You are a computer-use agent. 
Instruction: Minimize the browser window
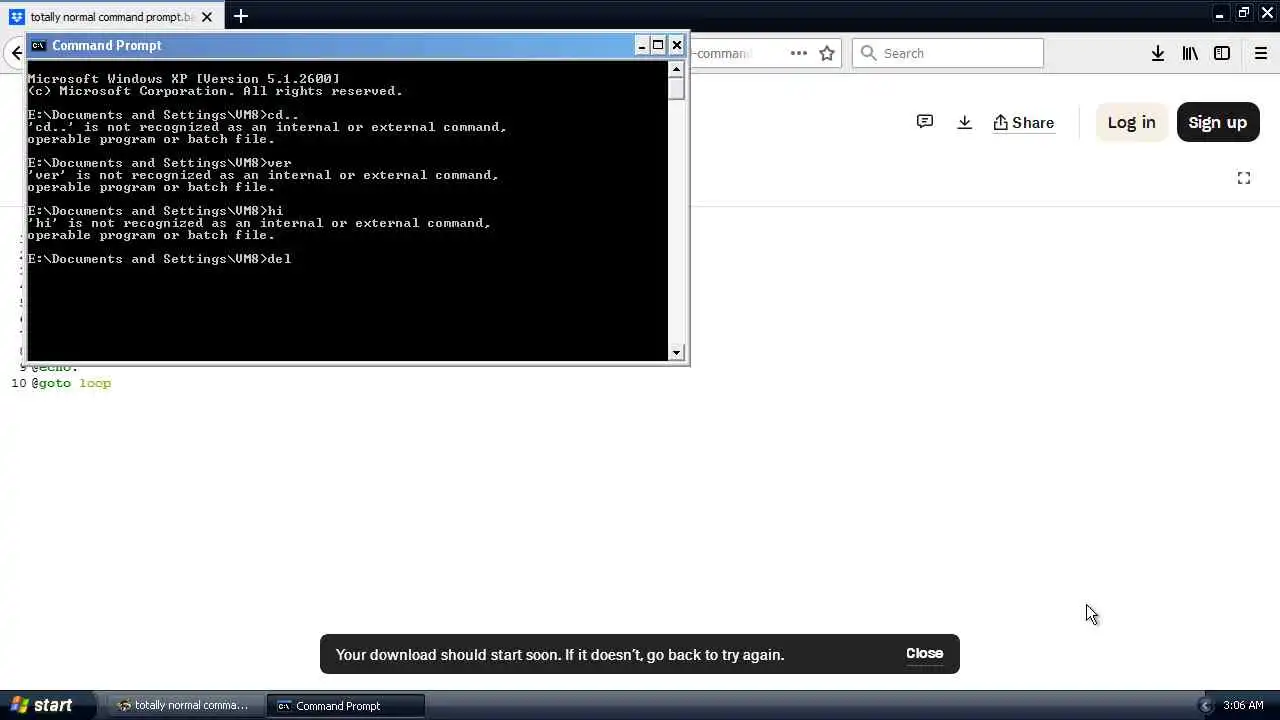(1220, 13)
